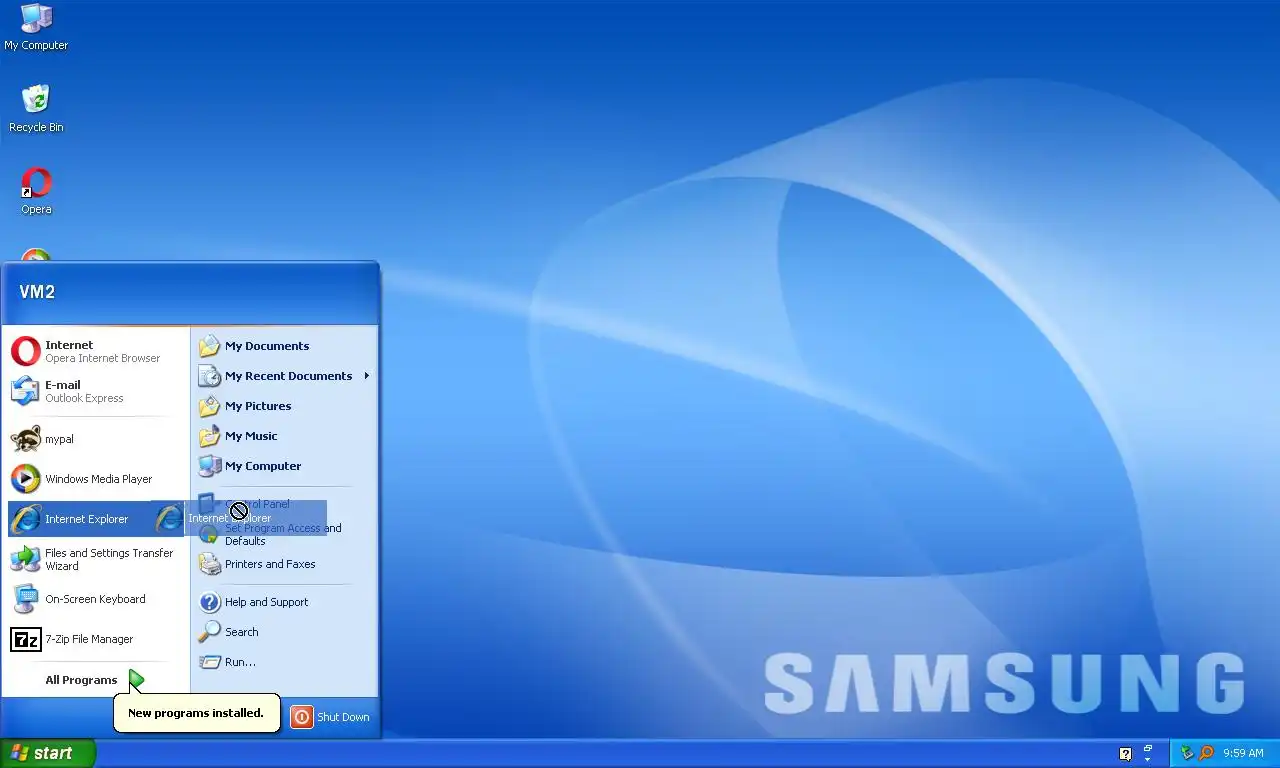Open Printers and Faxes

click(284, 564)
